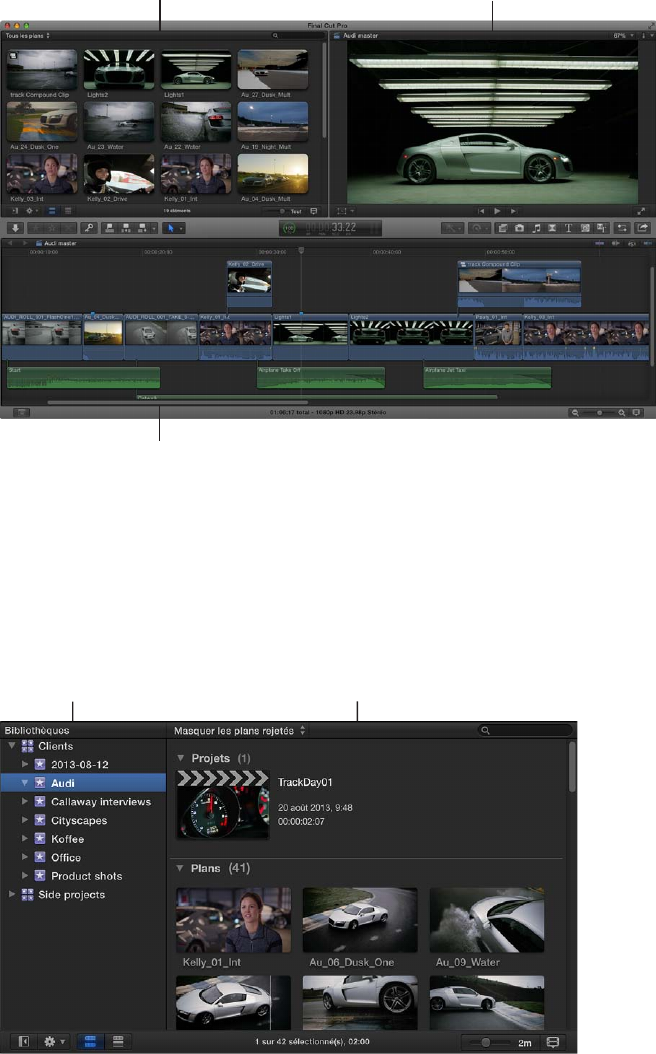
Task: Hide the Libraries sidebar button
Action: 24,1041
